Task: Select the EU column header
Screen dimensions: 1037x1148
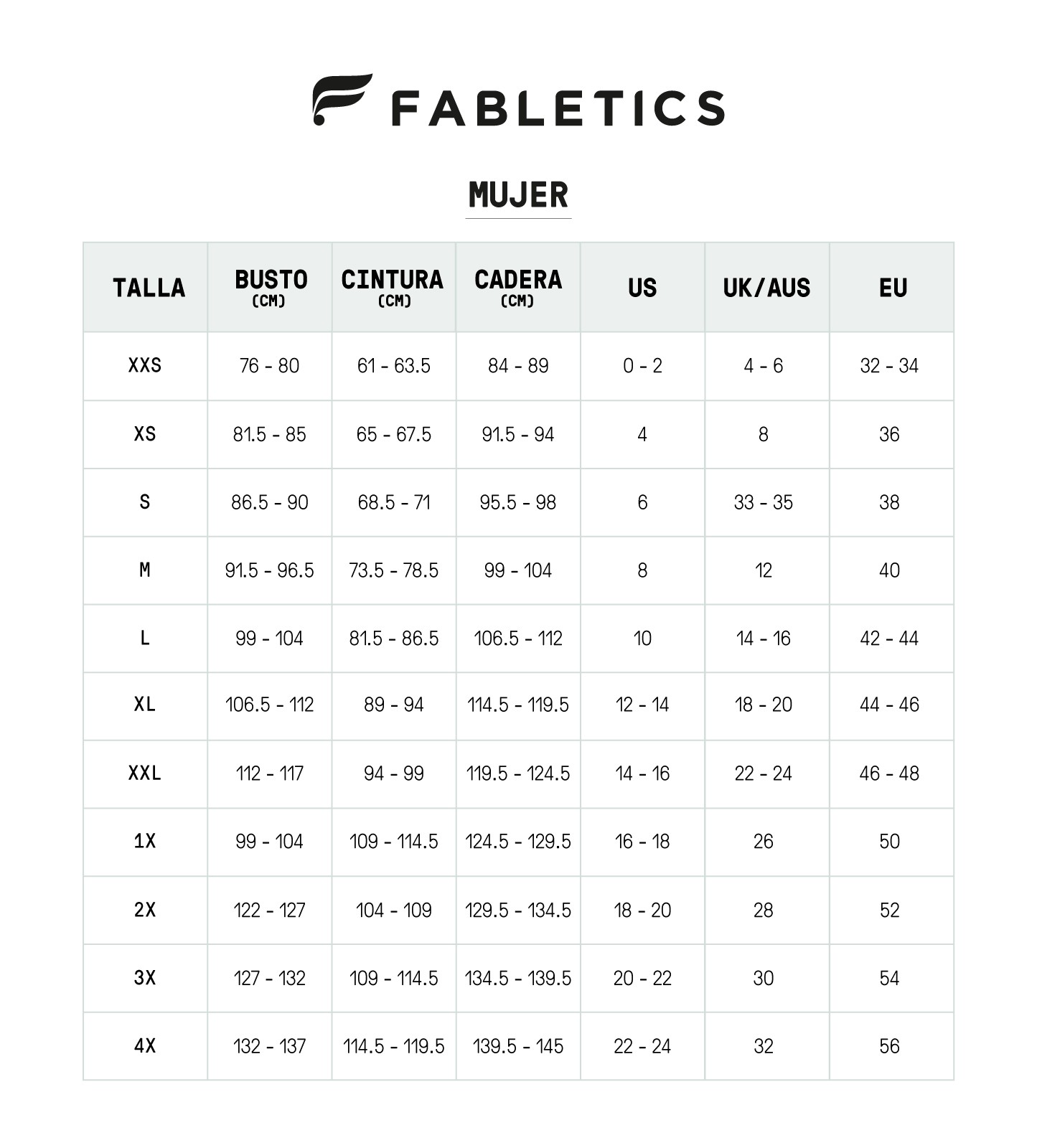Action: 893,288
